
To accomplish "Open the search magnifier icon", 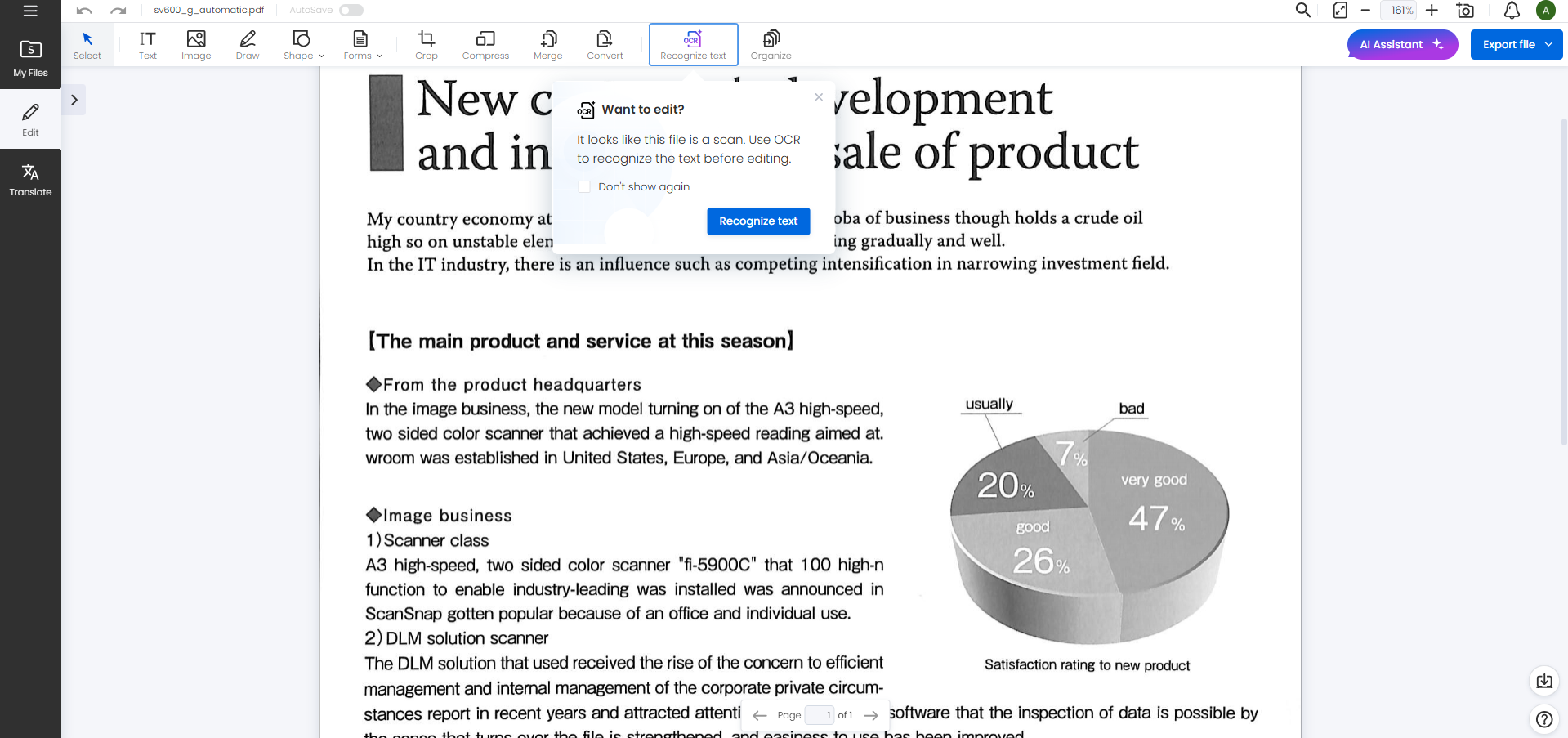I will [x=1302, y=10].
